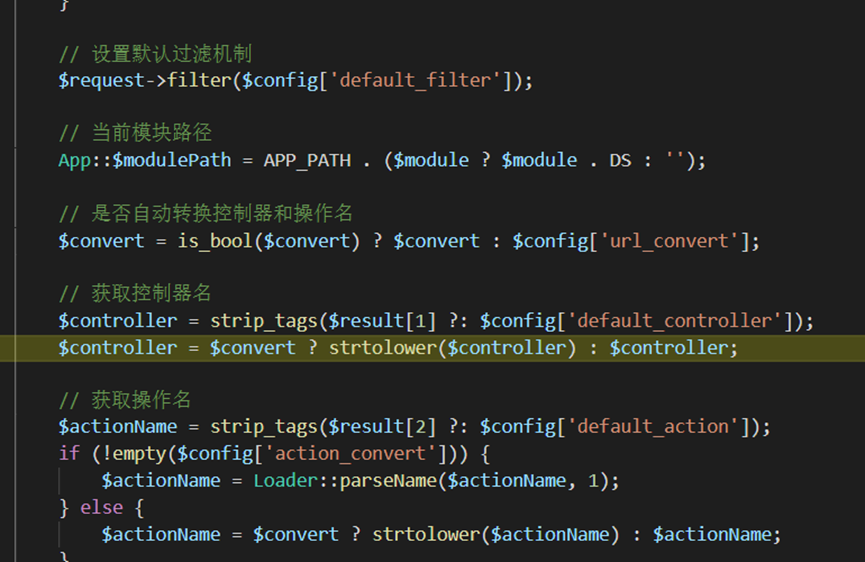865x562 pixels.
Task: Click the is_bool function call
Action: coord(215,241)
